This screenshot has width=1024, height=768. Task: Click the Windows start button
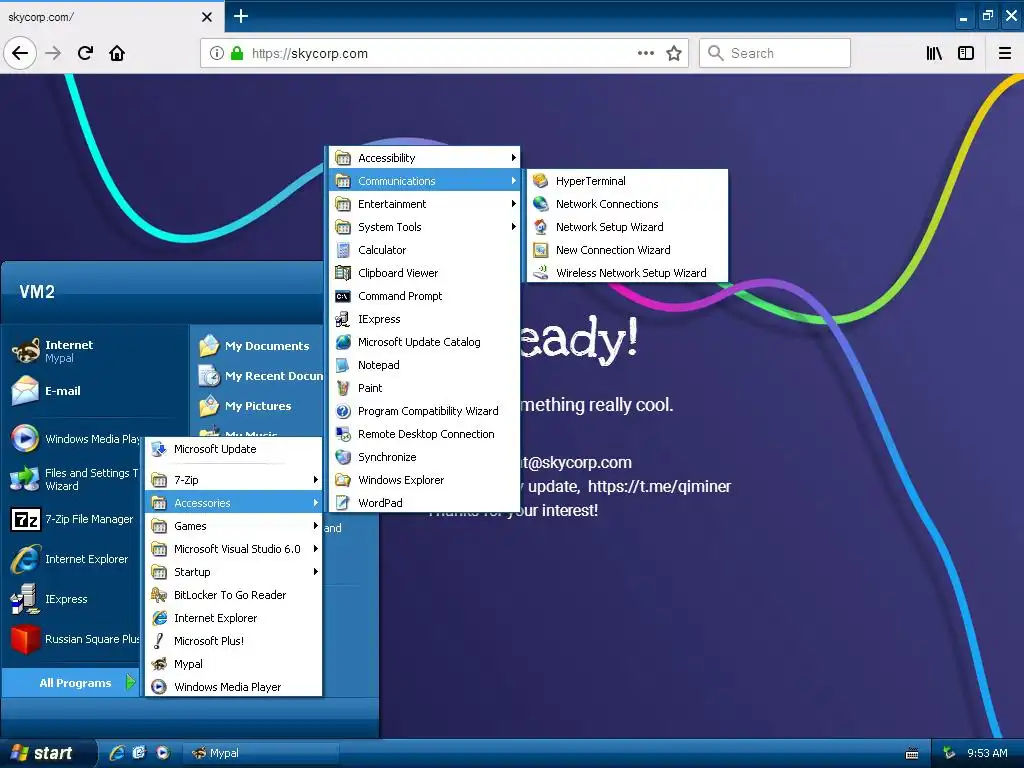[x=47, y=754]
